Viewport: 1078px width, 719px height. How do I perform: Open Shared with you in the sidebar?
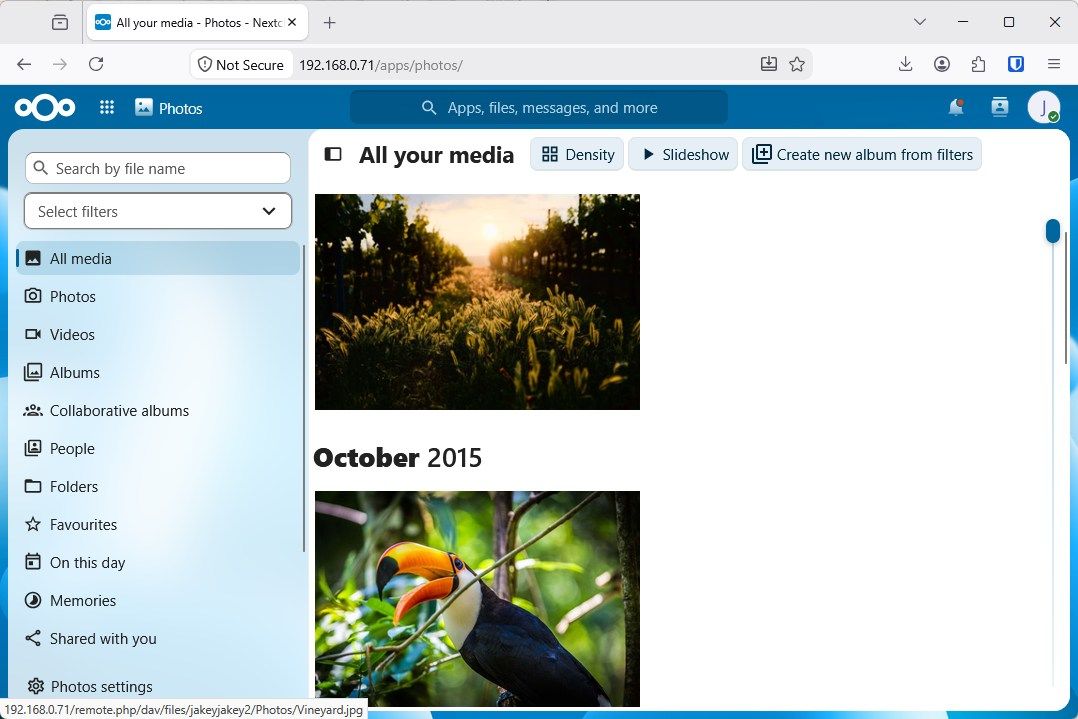click(x=158, y=639)
